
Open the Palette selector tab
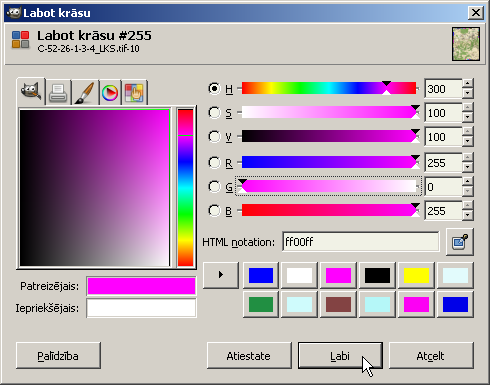[x=134, y=92]
